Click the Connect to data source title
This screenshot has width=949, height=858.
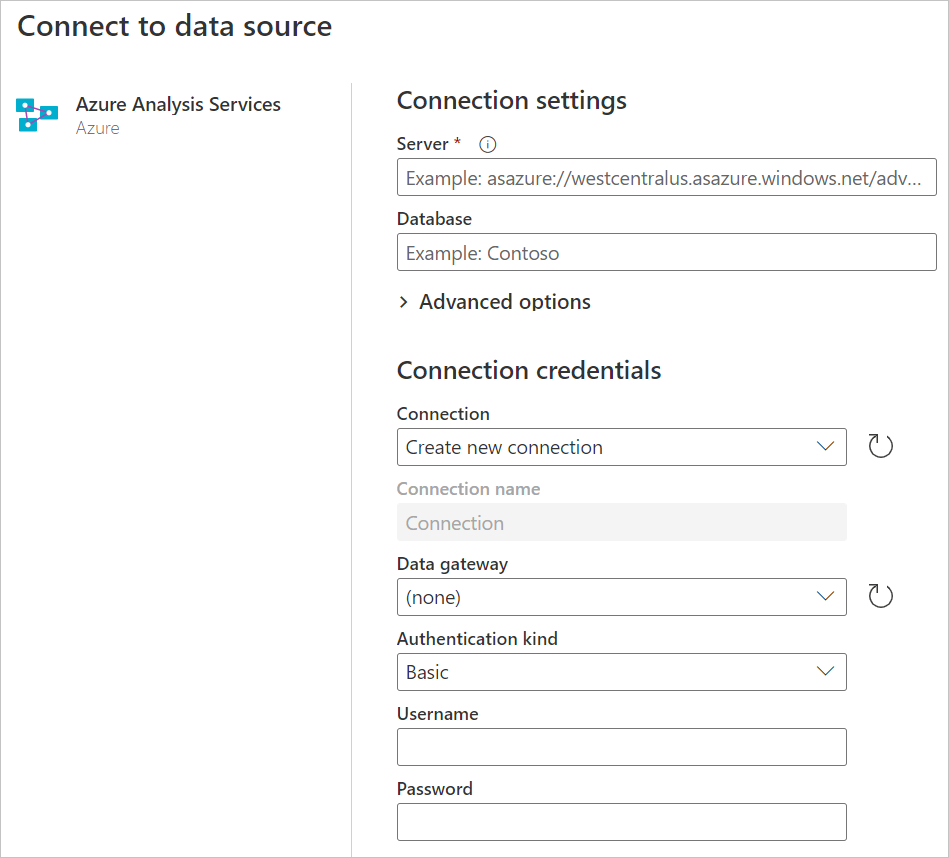[x=175, y=26]
